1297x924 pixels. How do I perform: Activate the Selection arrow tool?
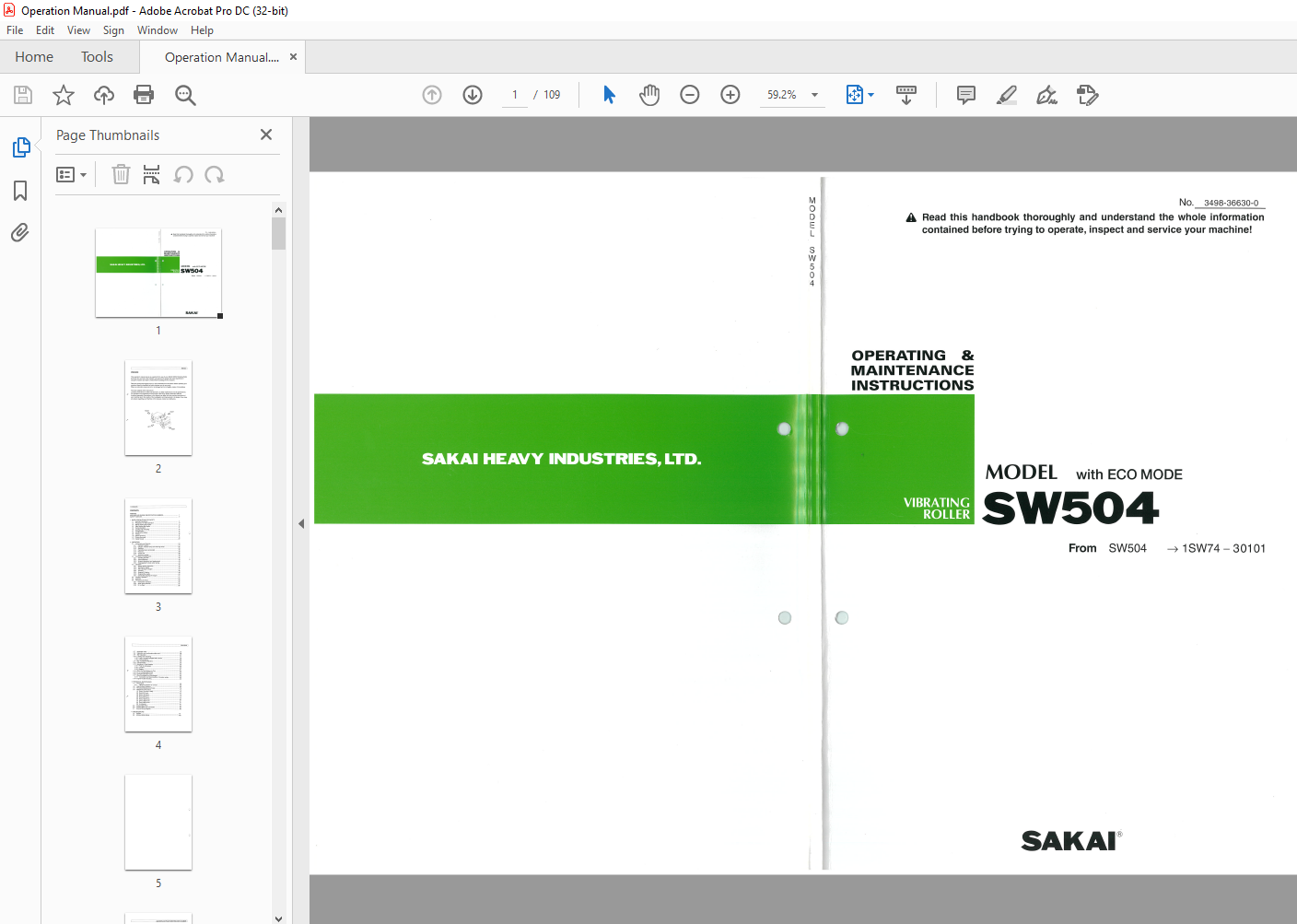pos(609,95)
